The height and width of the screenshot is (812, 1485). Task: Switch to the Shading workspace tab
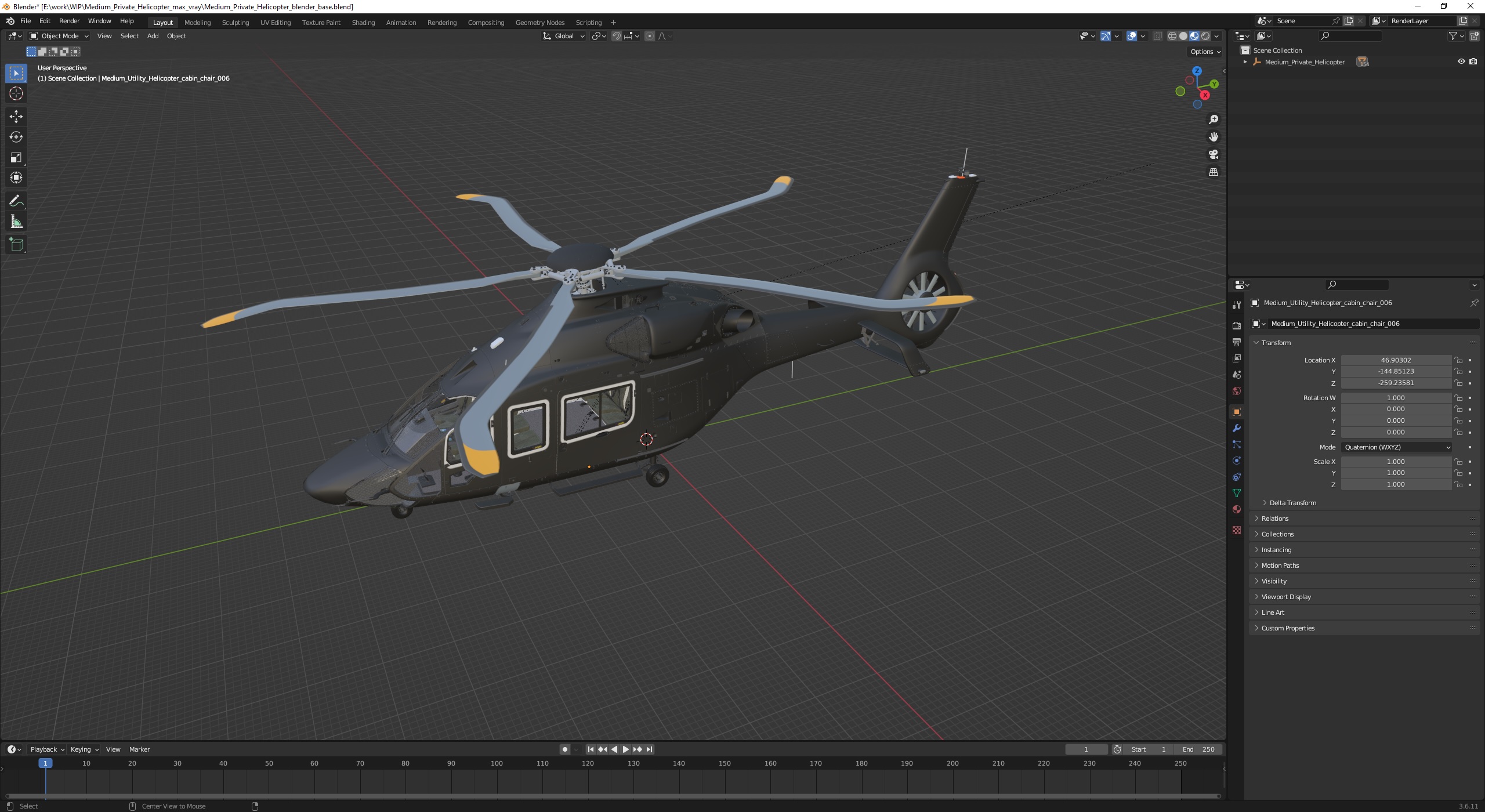point(363,23)
